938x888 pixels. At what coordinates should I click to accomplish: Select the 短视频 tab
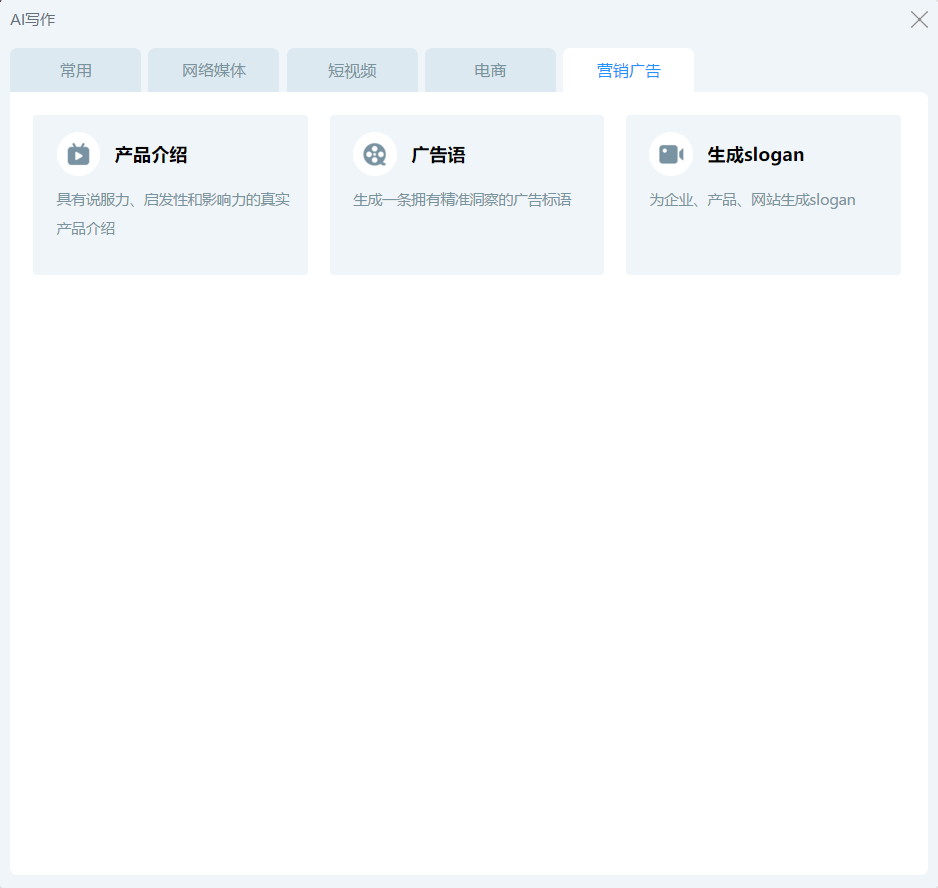tap(352, 71)
